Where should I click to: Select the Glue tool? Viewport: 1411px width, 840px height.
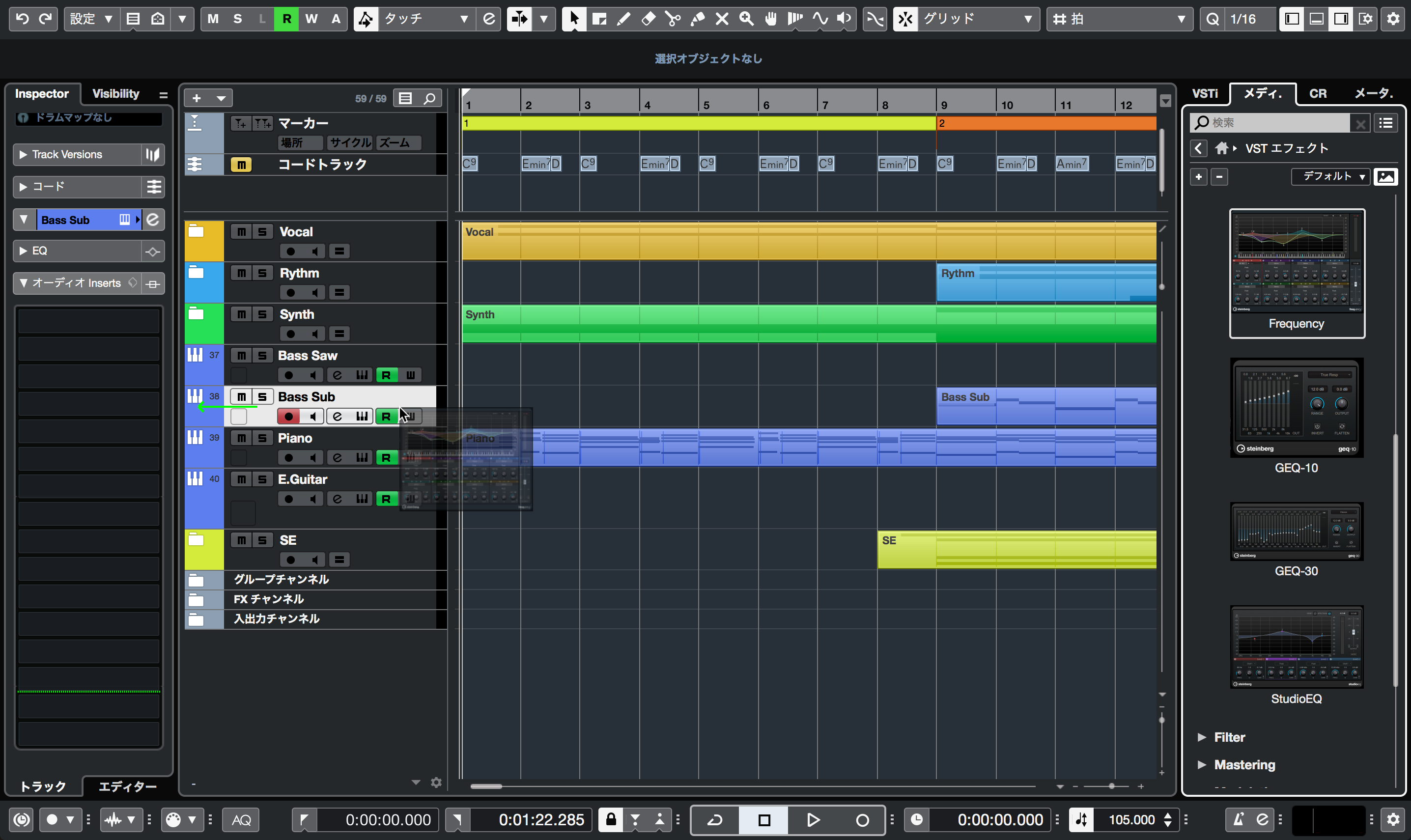[x=697, y=19]
